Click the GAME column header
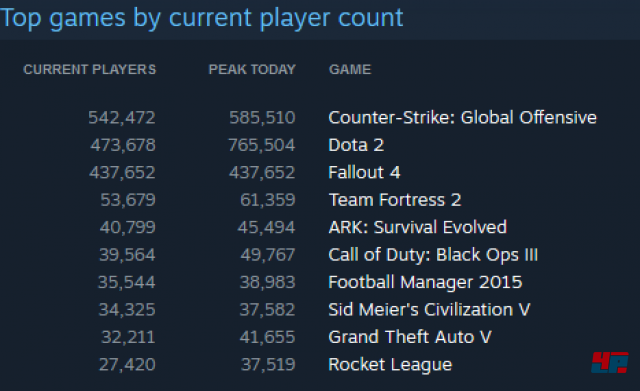Screen dimensions: 640x391 (350, 69)
